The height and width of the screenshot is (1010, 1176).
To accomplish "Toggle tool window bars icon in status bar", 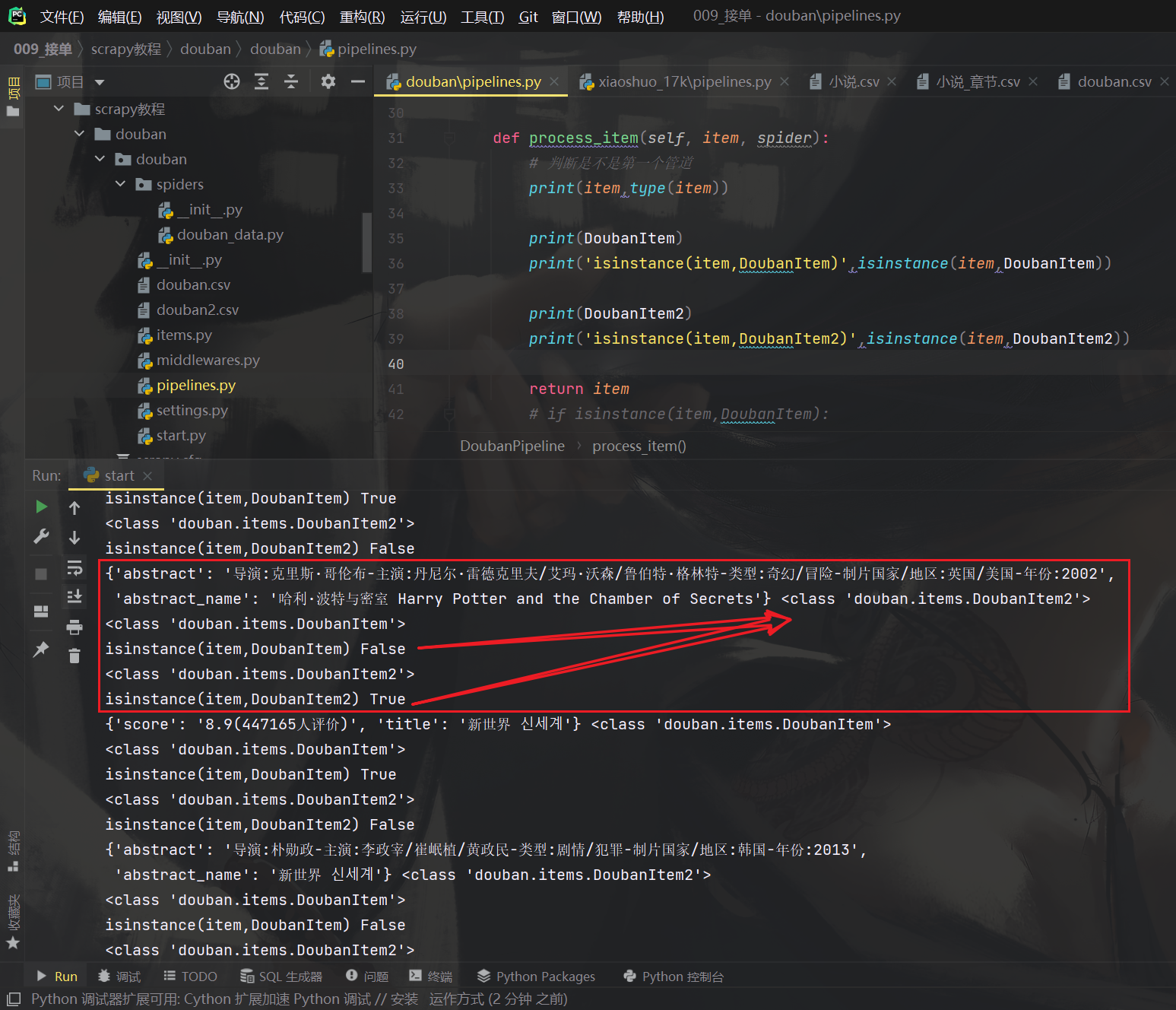I will point(13,999).
